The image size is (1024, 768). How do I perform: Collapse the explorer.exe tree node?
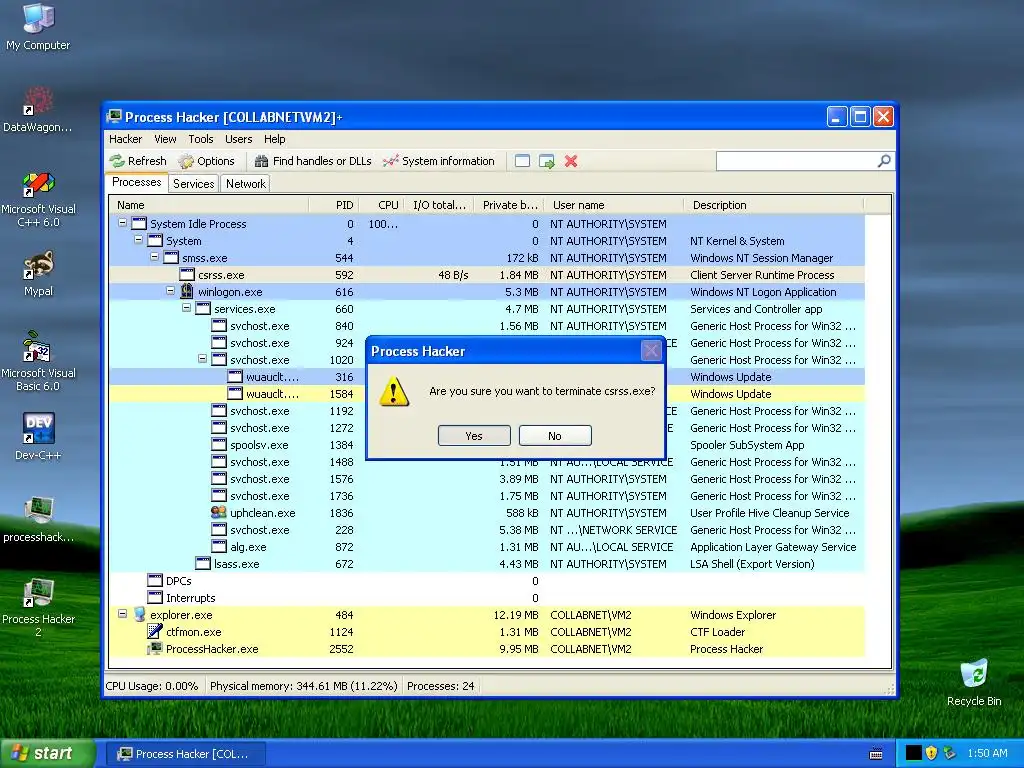click(122, 614)
